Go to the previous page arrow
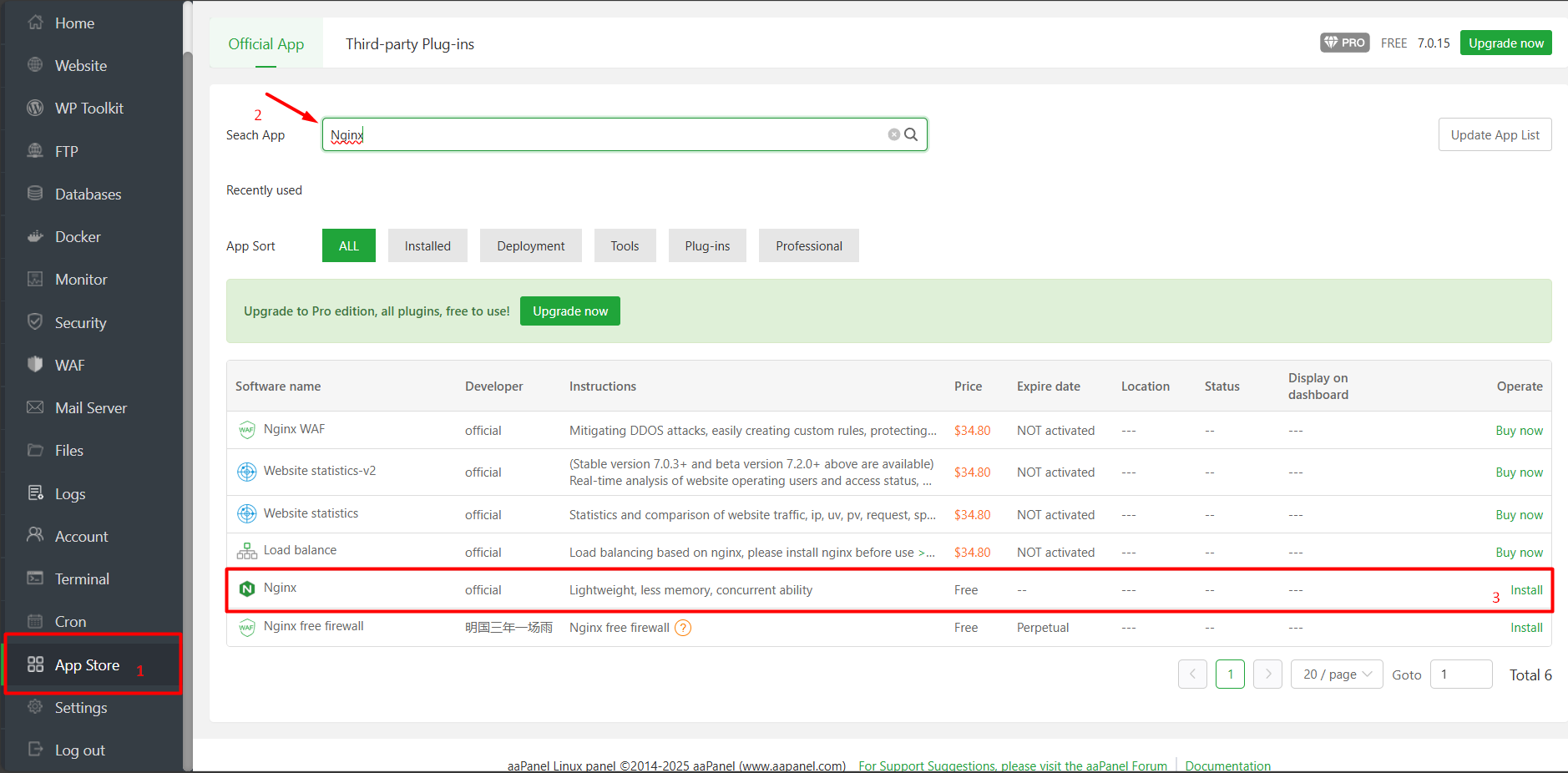This screenshot has width=1568, height=773. tap(1192, 674)
